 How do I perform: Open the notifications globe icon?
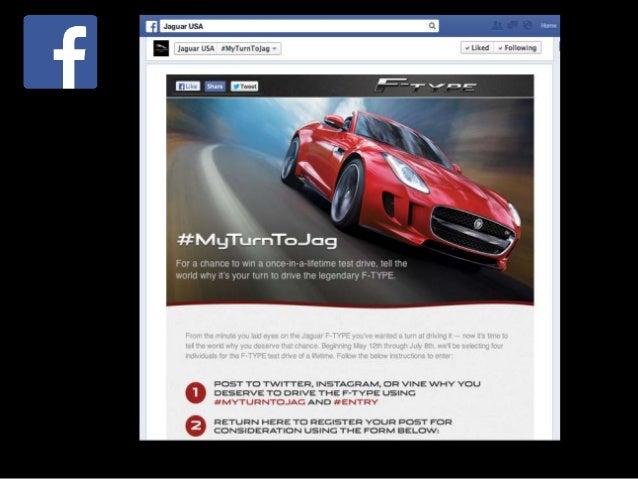click(528, 25)
